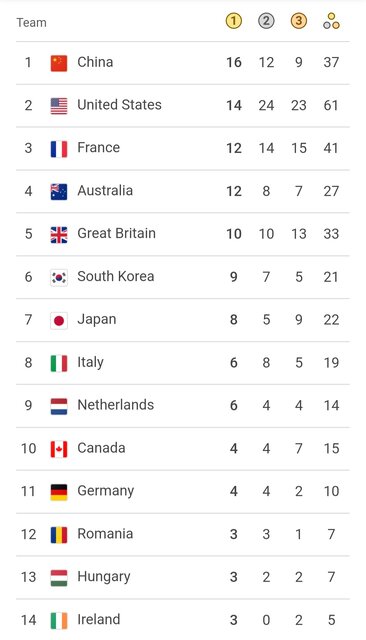The image size is (366, 640).
Task: Click the China flag icon
Action: click(59, 63)
